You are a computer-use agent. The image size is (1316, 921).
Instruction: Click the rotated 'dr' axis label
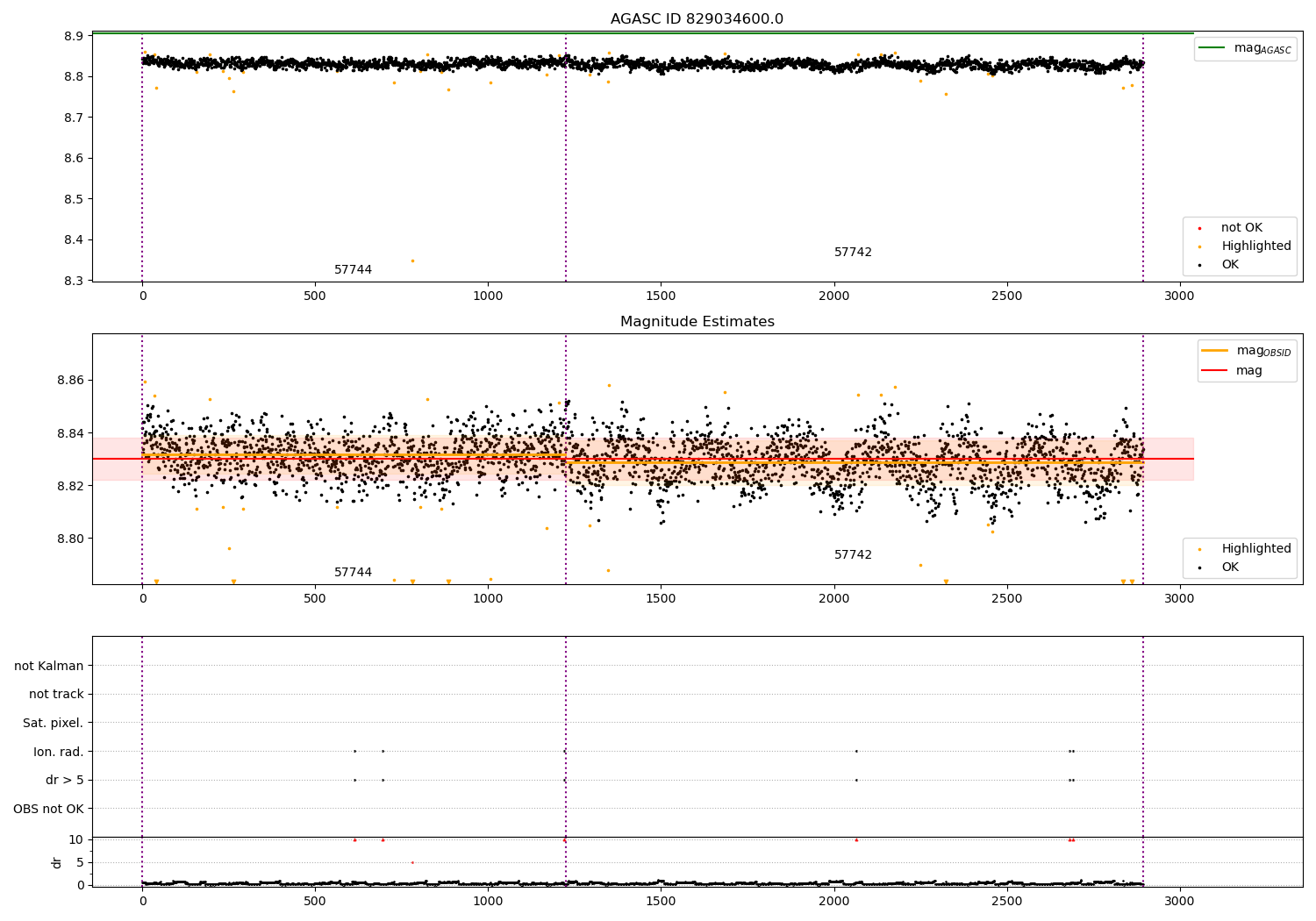point(57,862)
